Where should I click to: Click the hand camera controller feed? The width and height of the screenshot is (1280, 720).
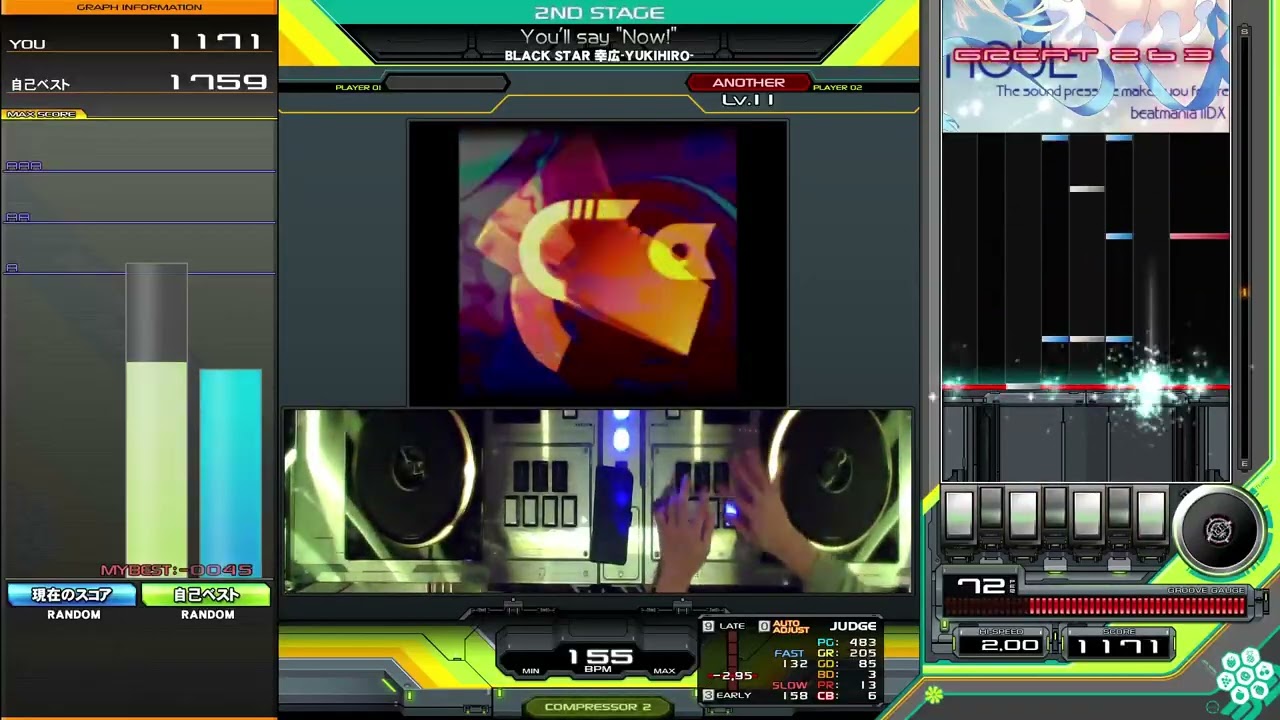(x=598, y=501)
